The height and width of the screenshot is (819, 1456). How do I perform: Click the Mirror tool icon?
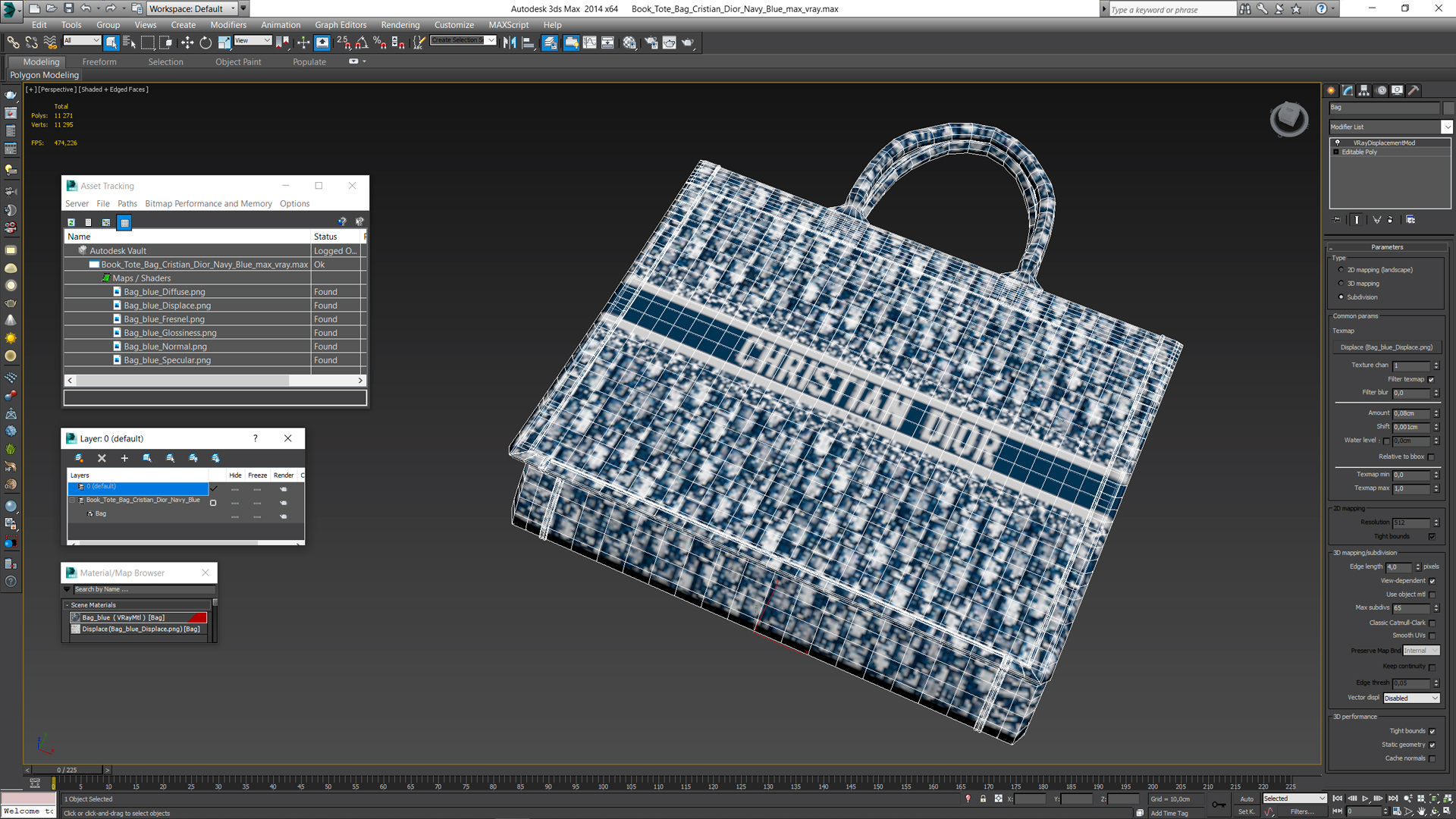(x=510, y=42)
